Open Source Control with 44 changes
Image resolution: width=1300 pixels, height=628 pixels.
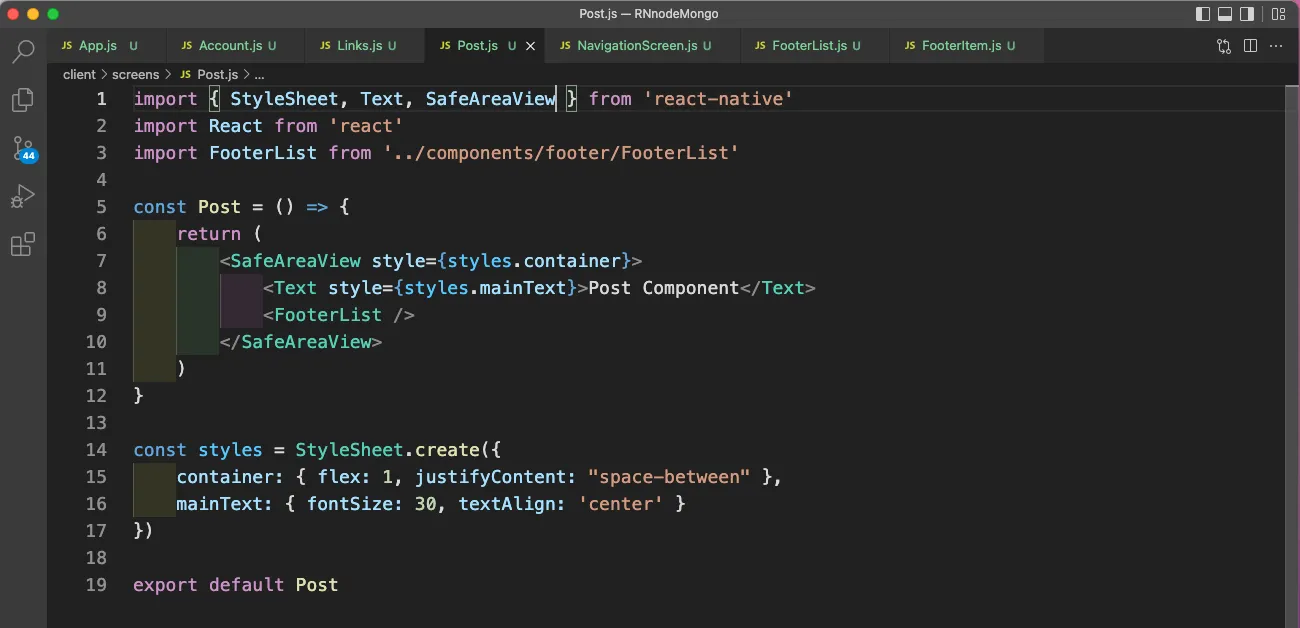pyautogui.click(x=24, y=150)
